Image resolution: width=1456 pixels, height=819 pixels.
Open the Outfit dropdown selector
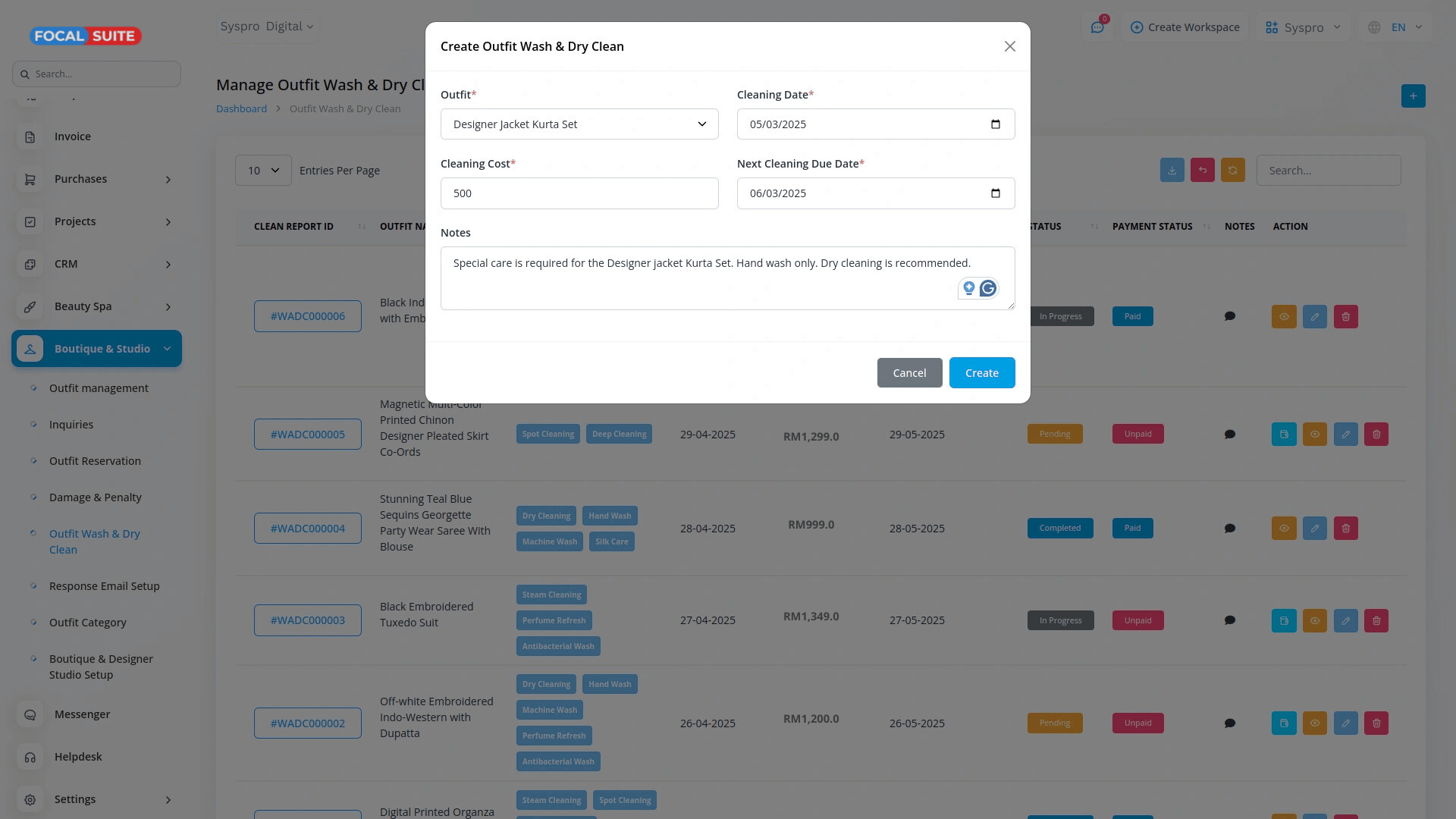(579, 124)
